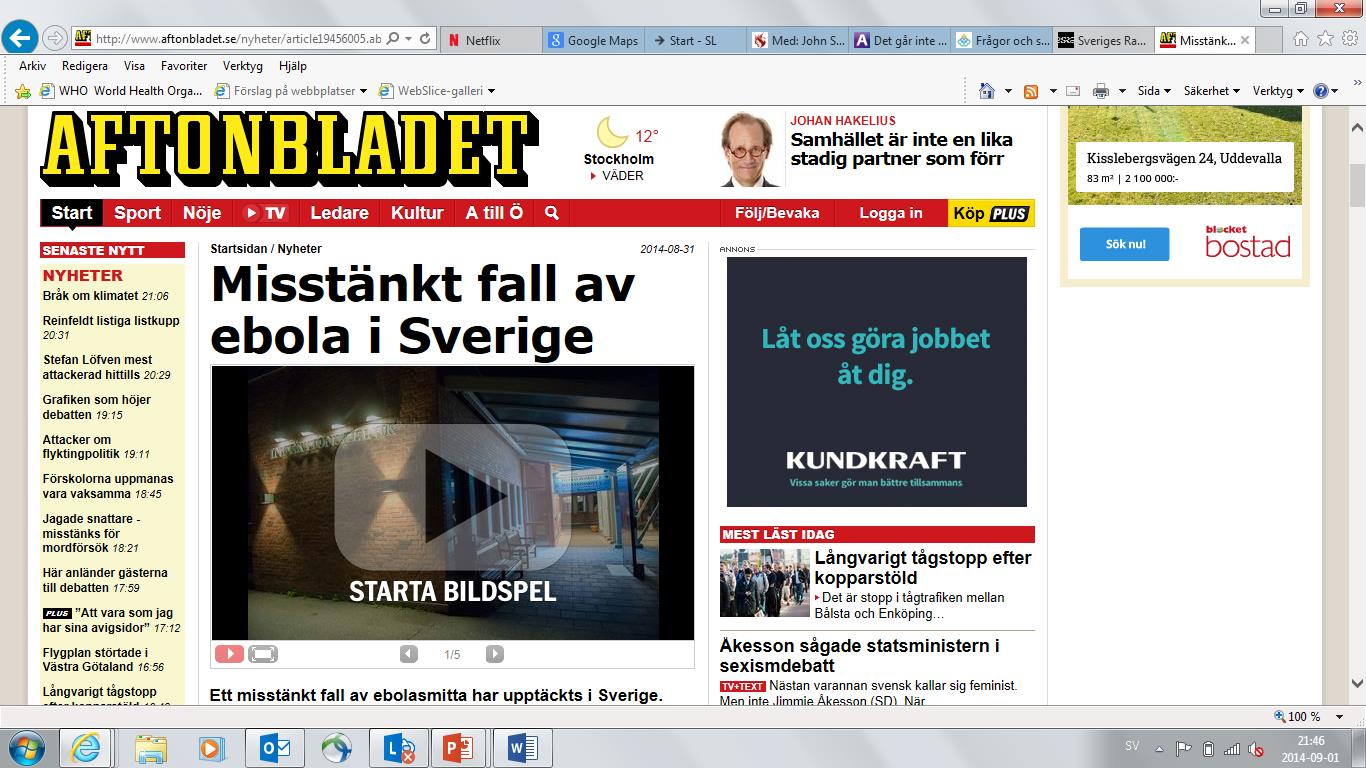
Task: Open the Säkerhet dropdown menu
Action: 1211,91
